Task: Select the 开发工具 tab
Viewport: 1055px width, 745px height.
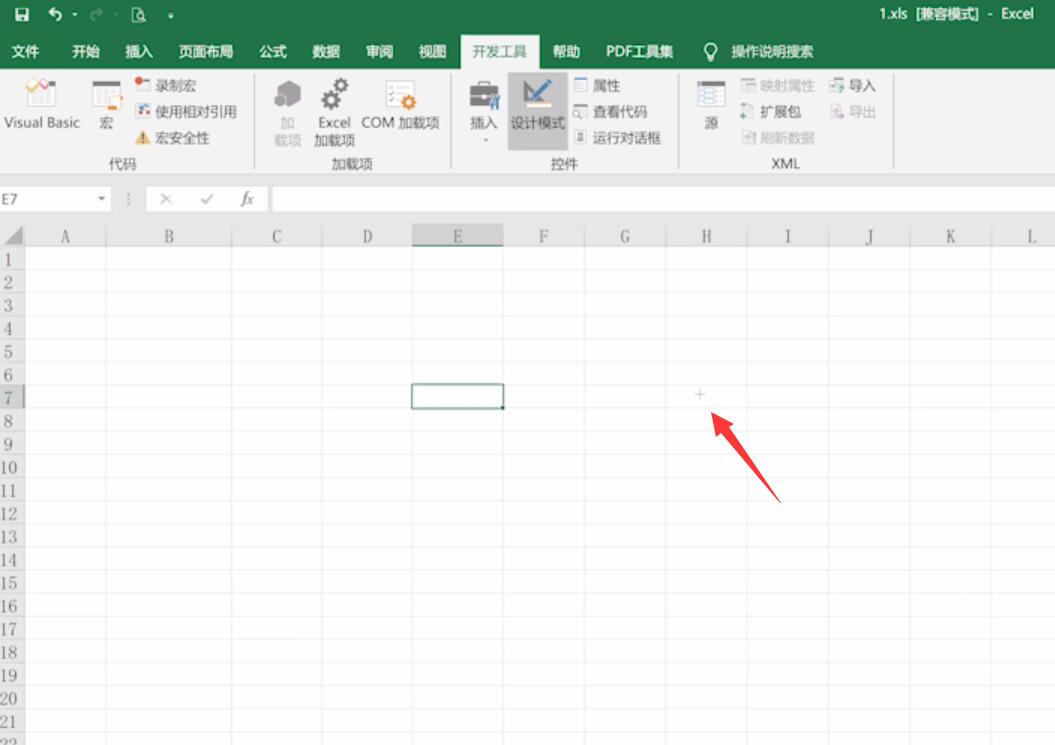Action: point(499,51)
